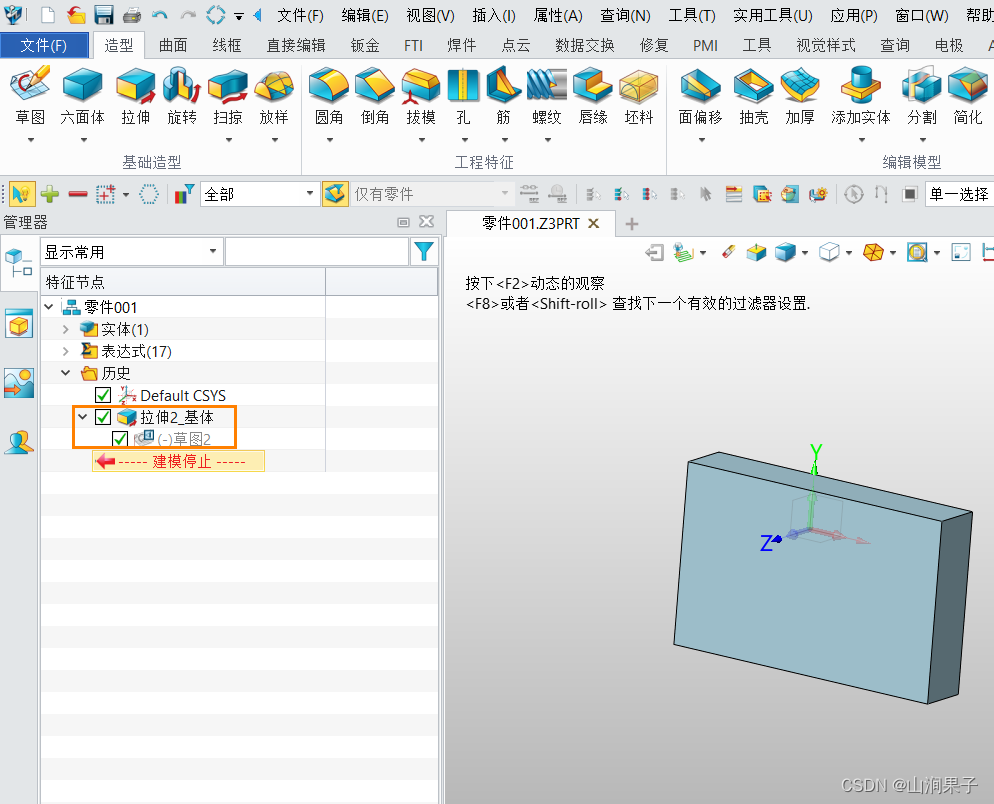Close the 管理器 manager panel
Viewport: 994px width, 804px height.
click(x=427, y=221)
